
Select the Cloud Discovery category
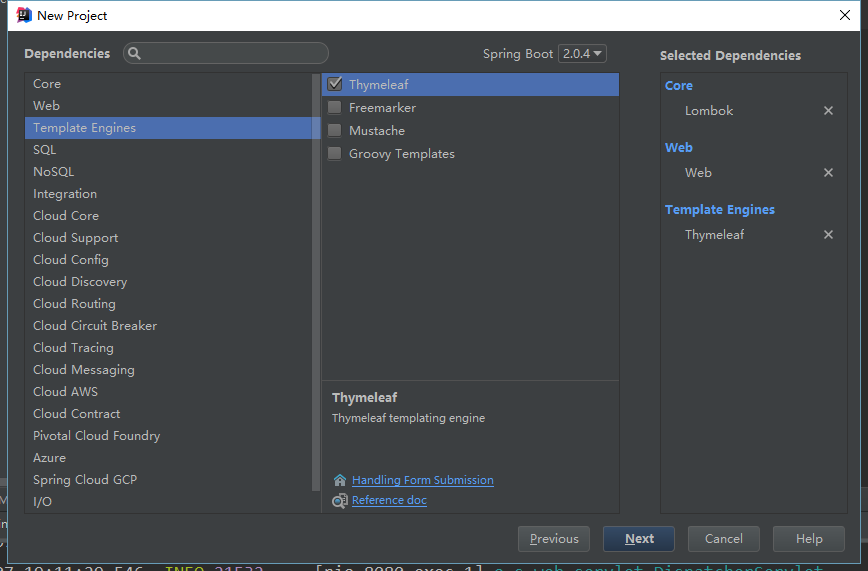tap(168, 282)
